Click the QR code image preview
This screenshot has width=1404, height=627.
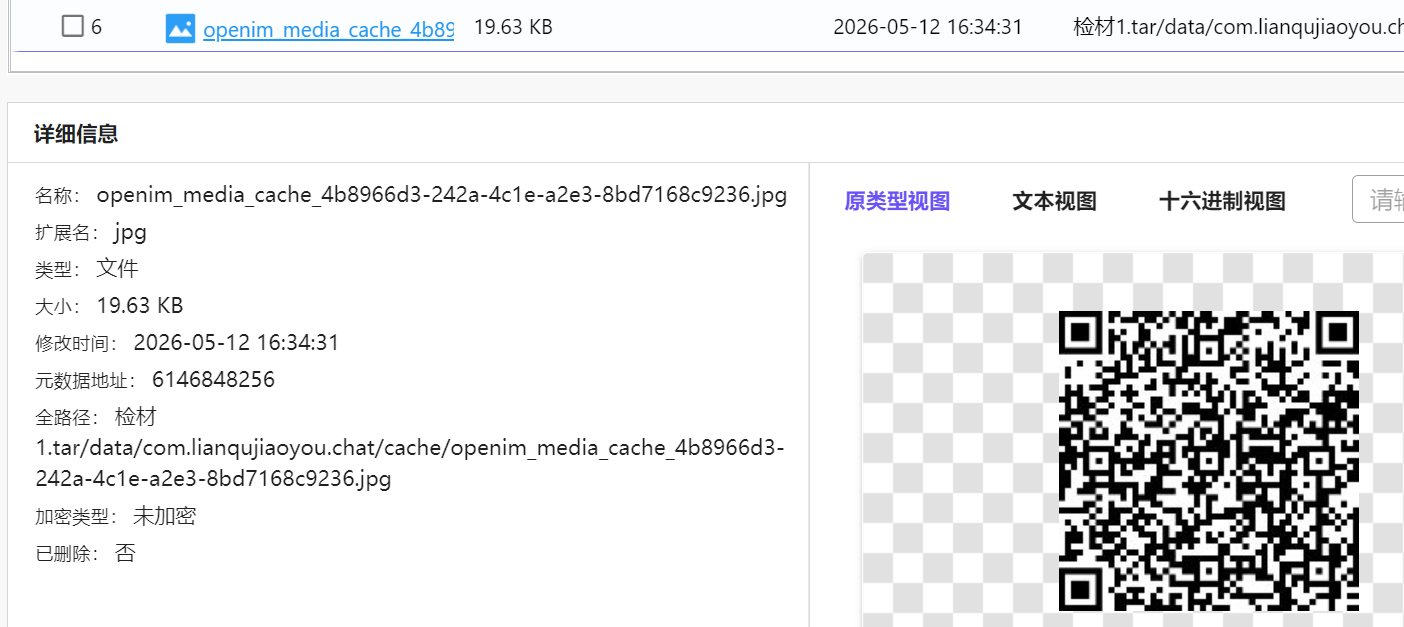click(1209, 461)
